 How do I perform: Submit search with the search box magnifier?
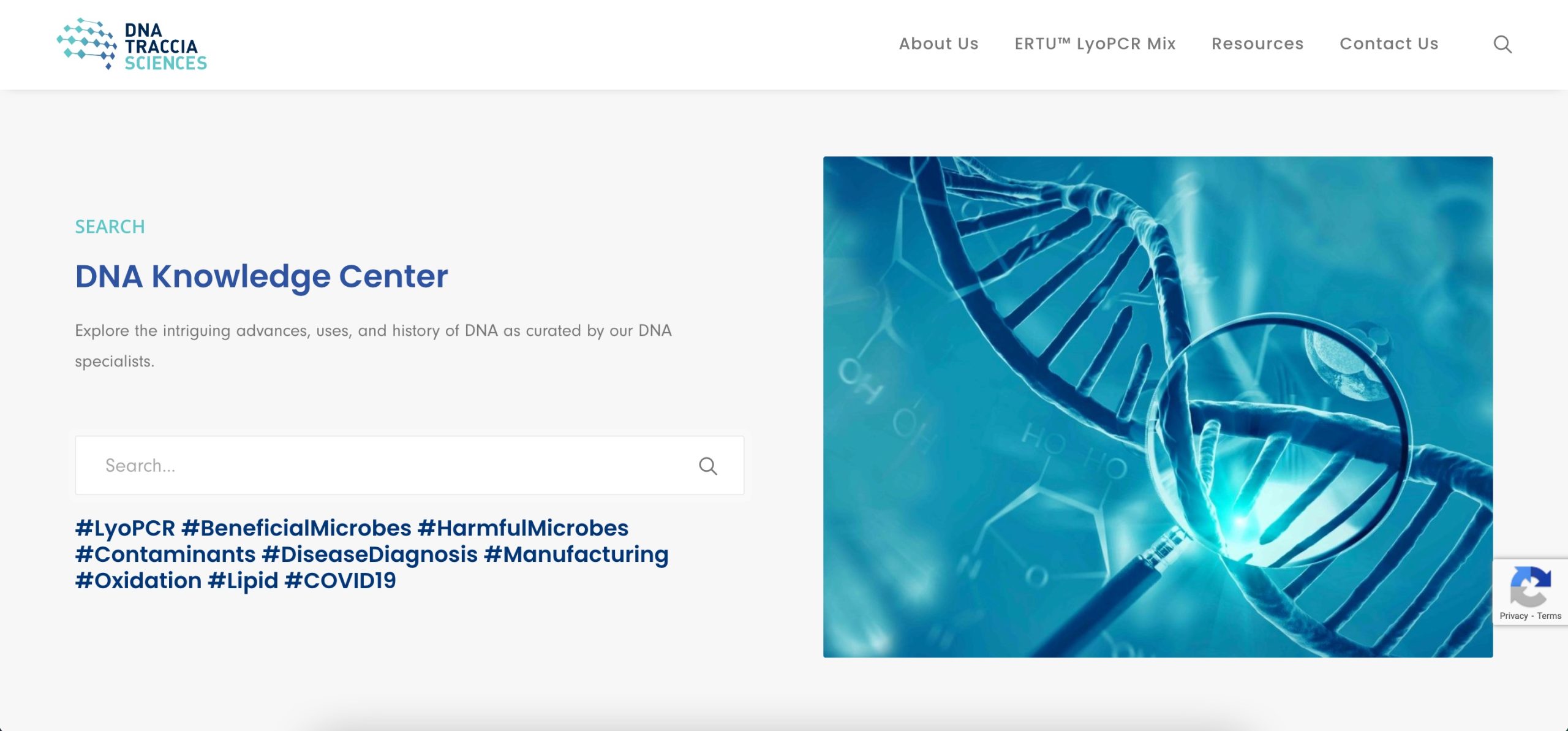(x=707, y=466)
